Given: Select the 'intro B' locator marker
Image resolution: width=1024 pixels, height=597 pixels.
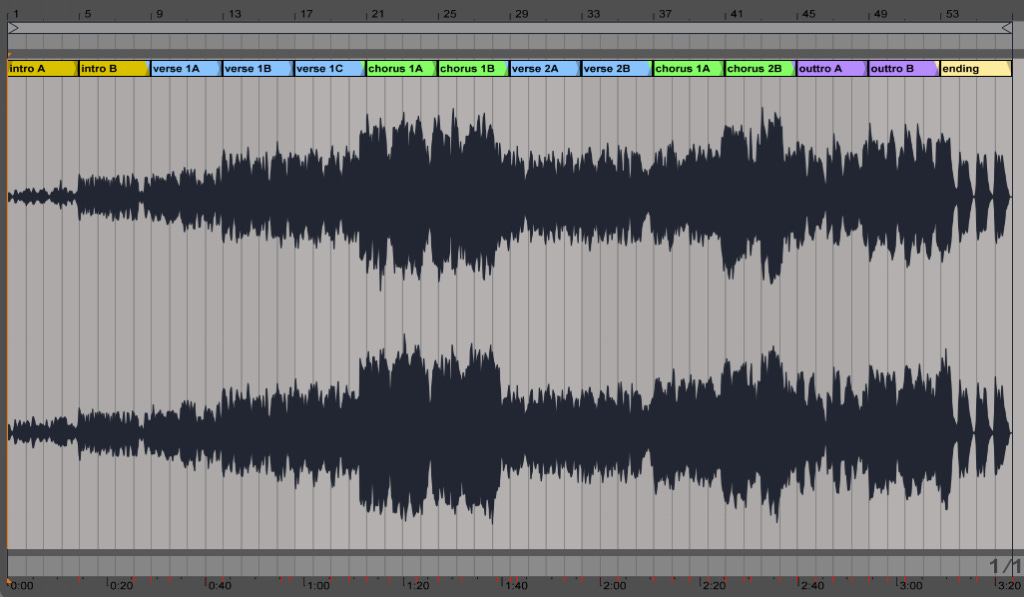Looking at the screenshot, I should 114,69.
